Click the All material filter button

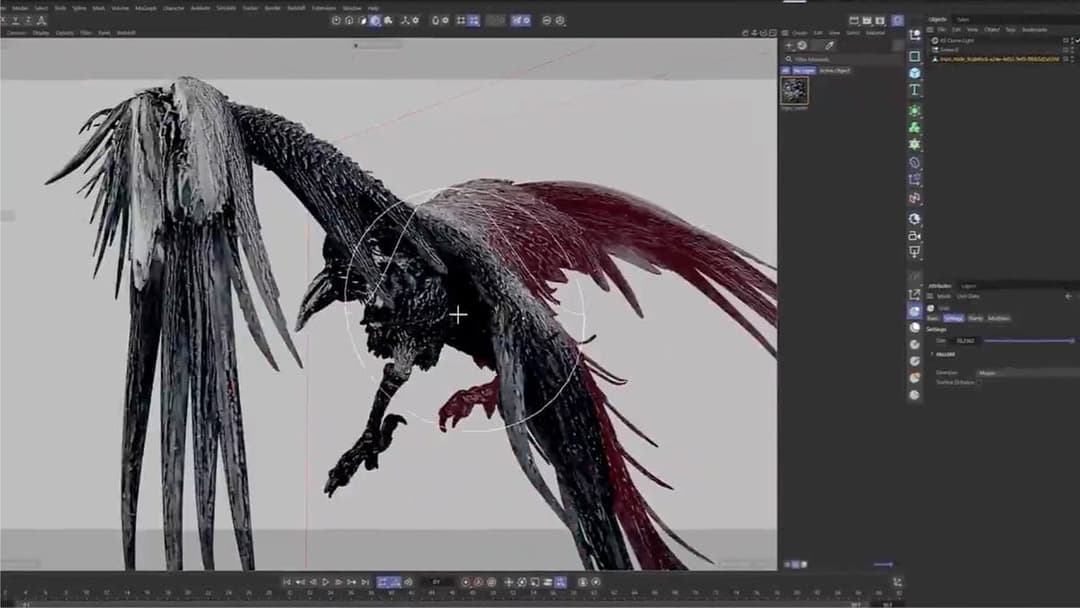pyautogui.click(x=785, y=70)
